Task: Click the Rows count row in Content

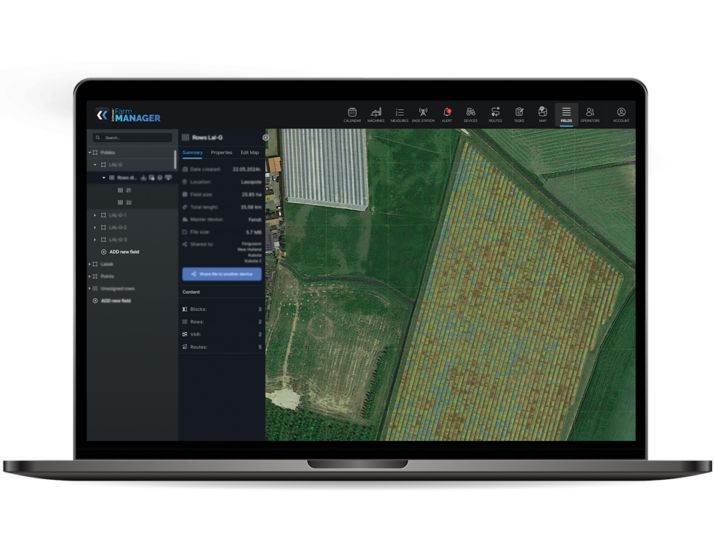Action: coord(222,322)
